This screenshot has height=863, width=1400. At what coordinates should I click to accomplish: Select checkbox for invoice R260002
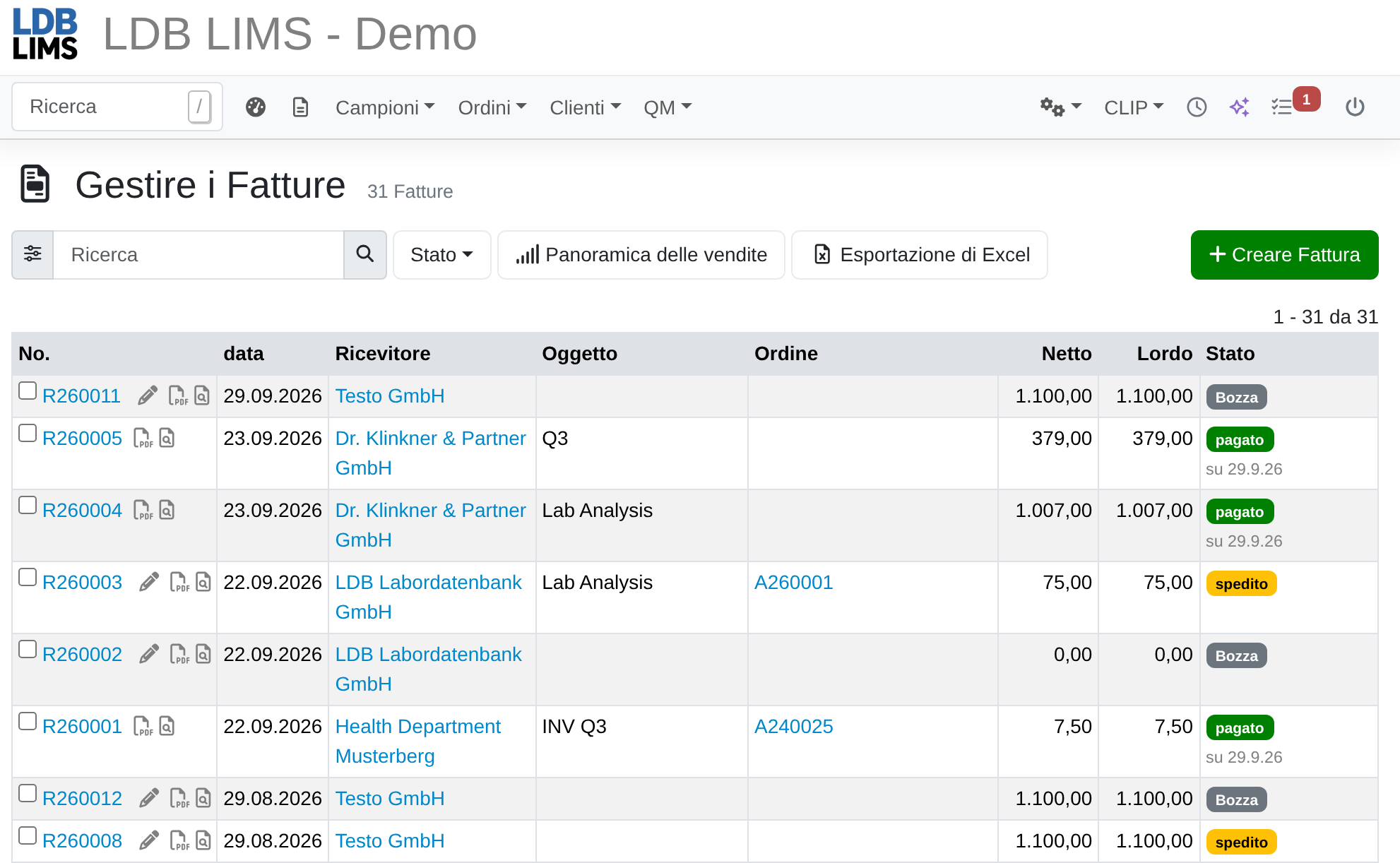pyautogui.click(x=28, y=649)
